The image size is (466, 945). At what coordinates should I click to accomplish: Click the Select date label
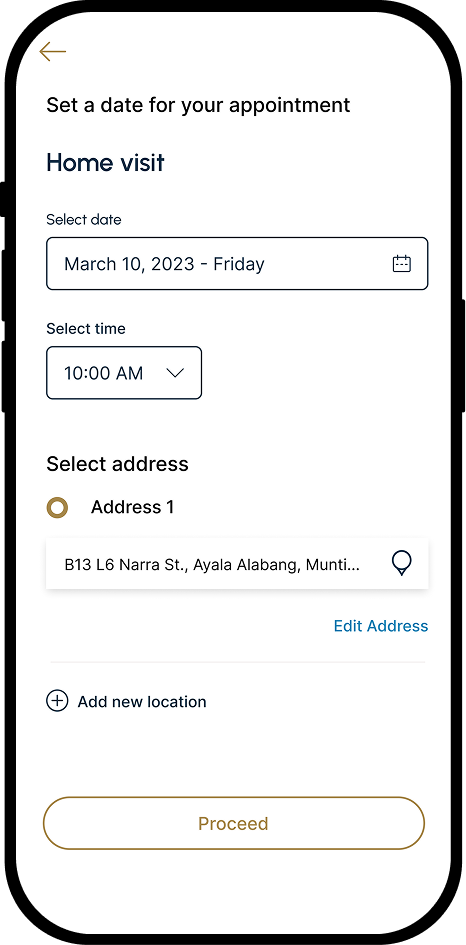coord(84,220)
